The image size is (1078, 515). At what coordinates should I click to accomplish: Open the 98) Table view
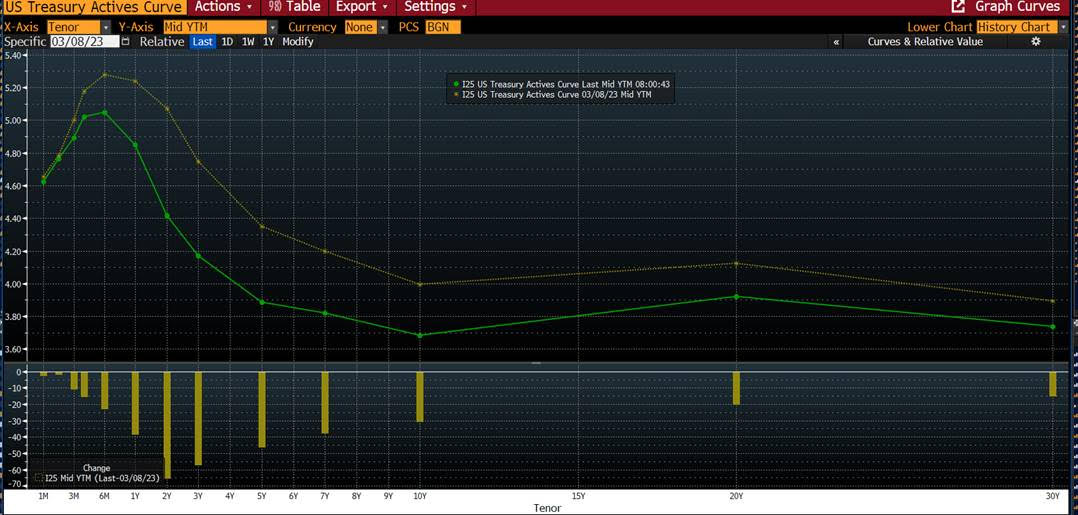(x=295, y=7)
